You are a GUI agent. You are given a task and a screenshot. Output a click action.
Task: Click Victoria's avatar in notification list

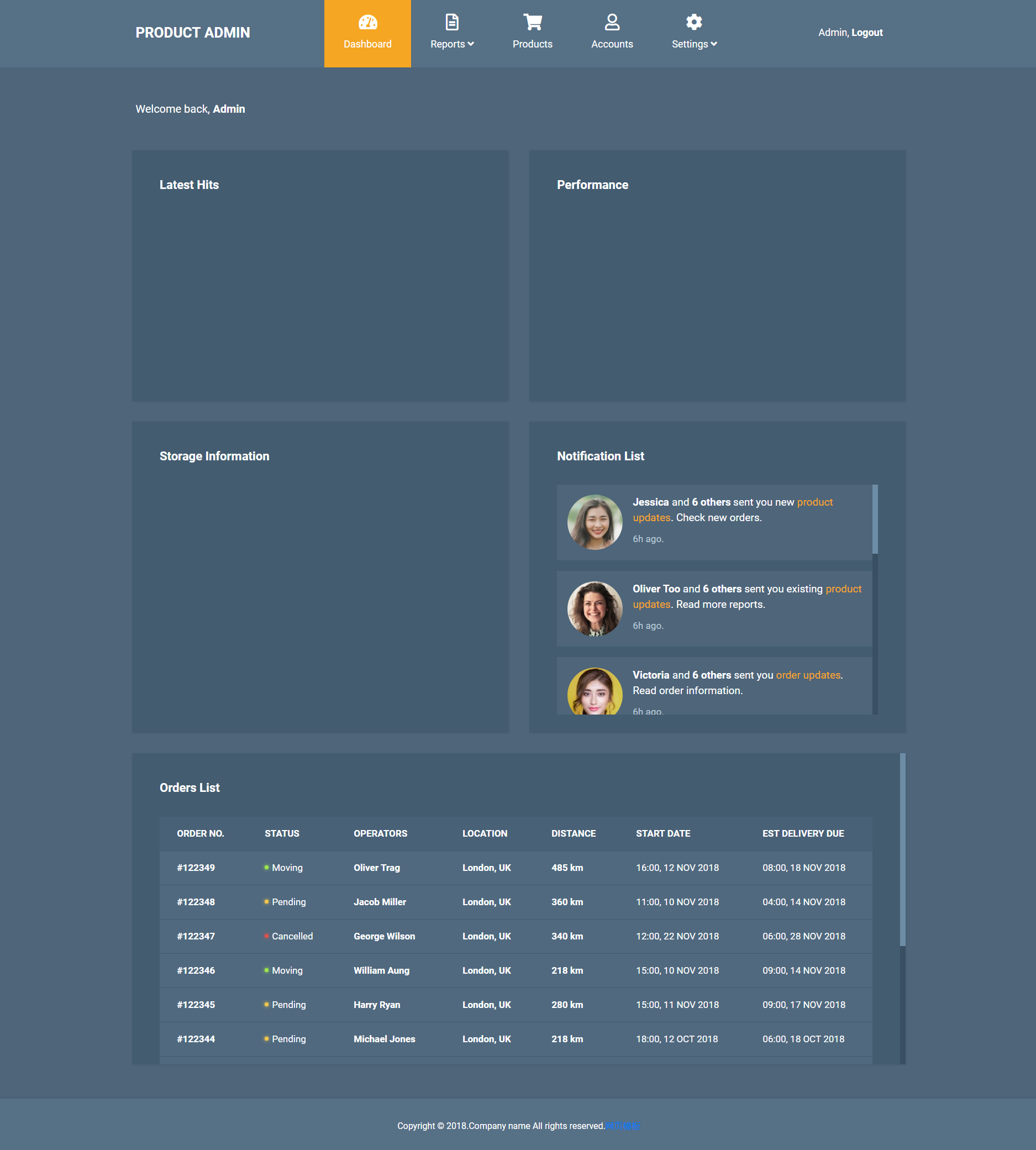[x=595, y=692]
